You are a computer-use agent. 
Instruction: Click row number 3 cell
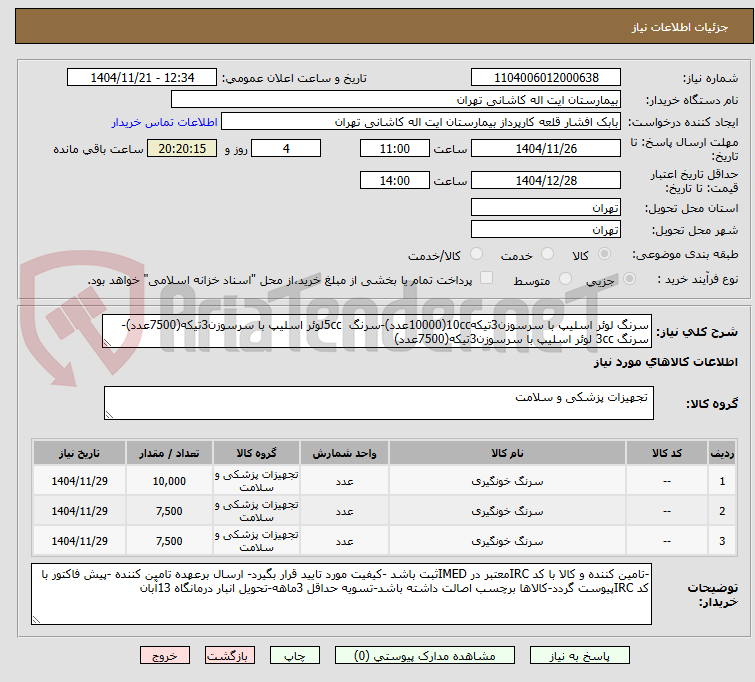[x=722, y=541]
